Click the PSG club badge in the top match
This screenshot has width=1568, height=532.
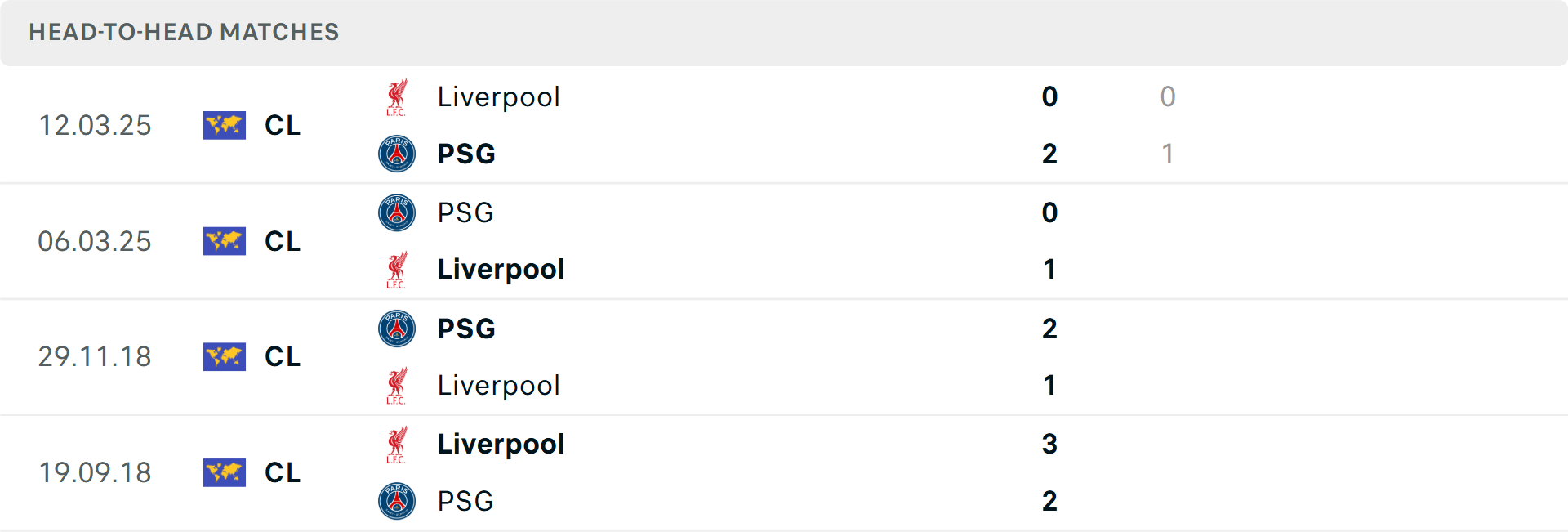pyautogui.click(x=398, y=153)
